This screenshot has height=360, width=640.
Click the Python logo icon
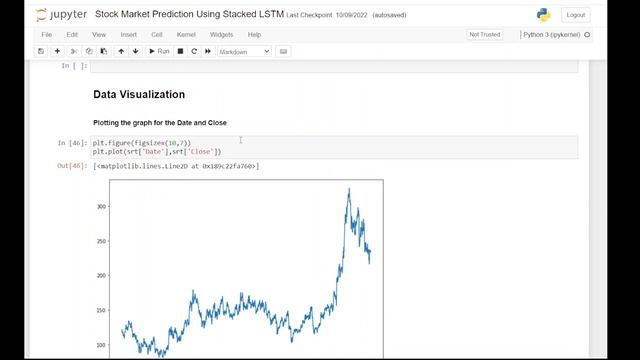pos(543,15)
